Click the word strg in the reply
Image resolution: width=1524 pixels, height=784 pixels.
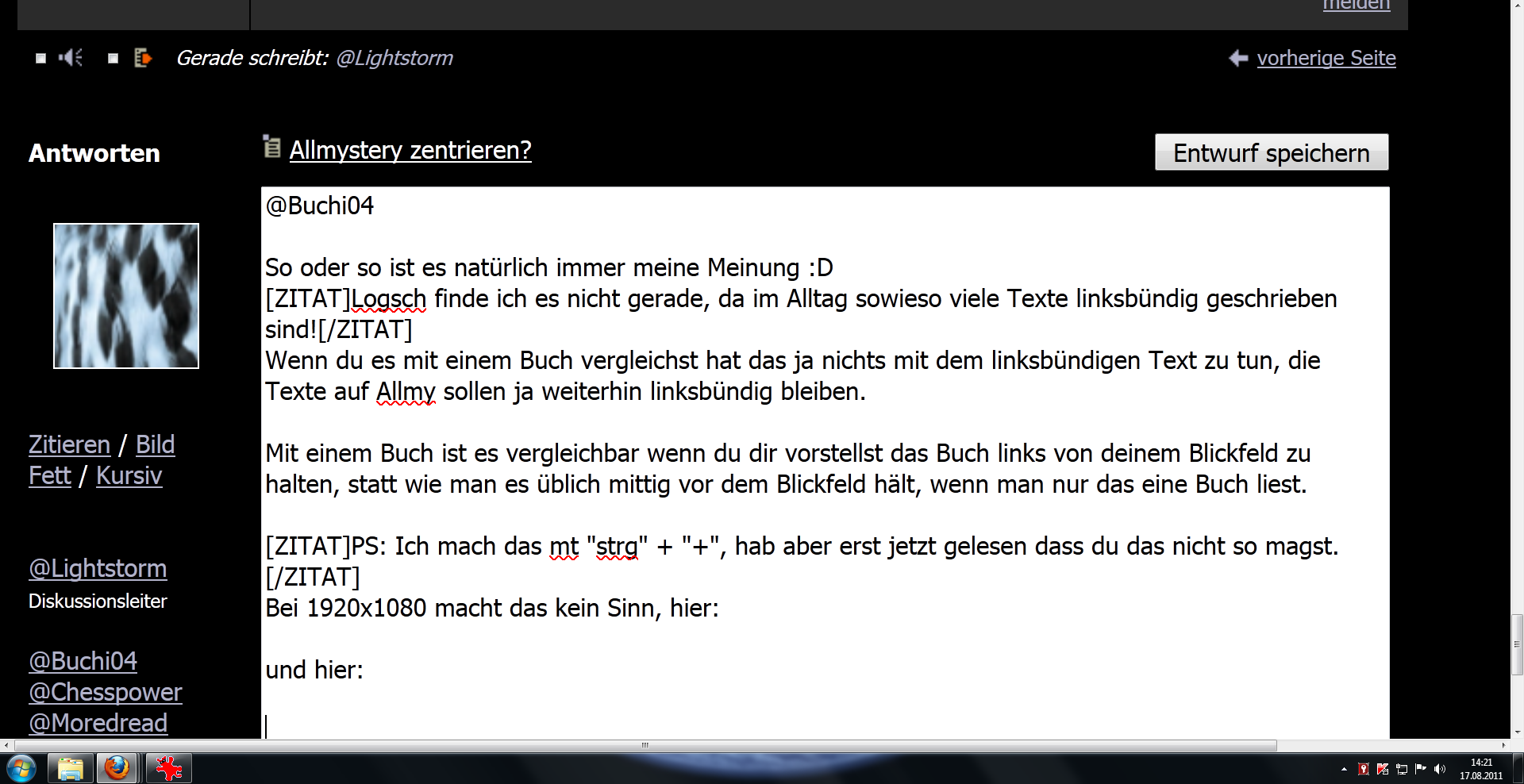pyautogui.click(x=617, y=547)
